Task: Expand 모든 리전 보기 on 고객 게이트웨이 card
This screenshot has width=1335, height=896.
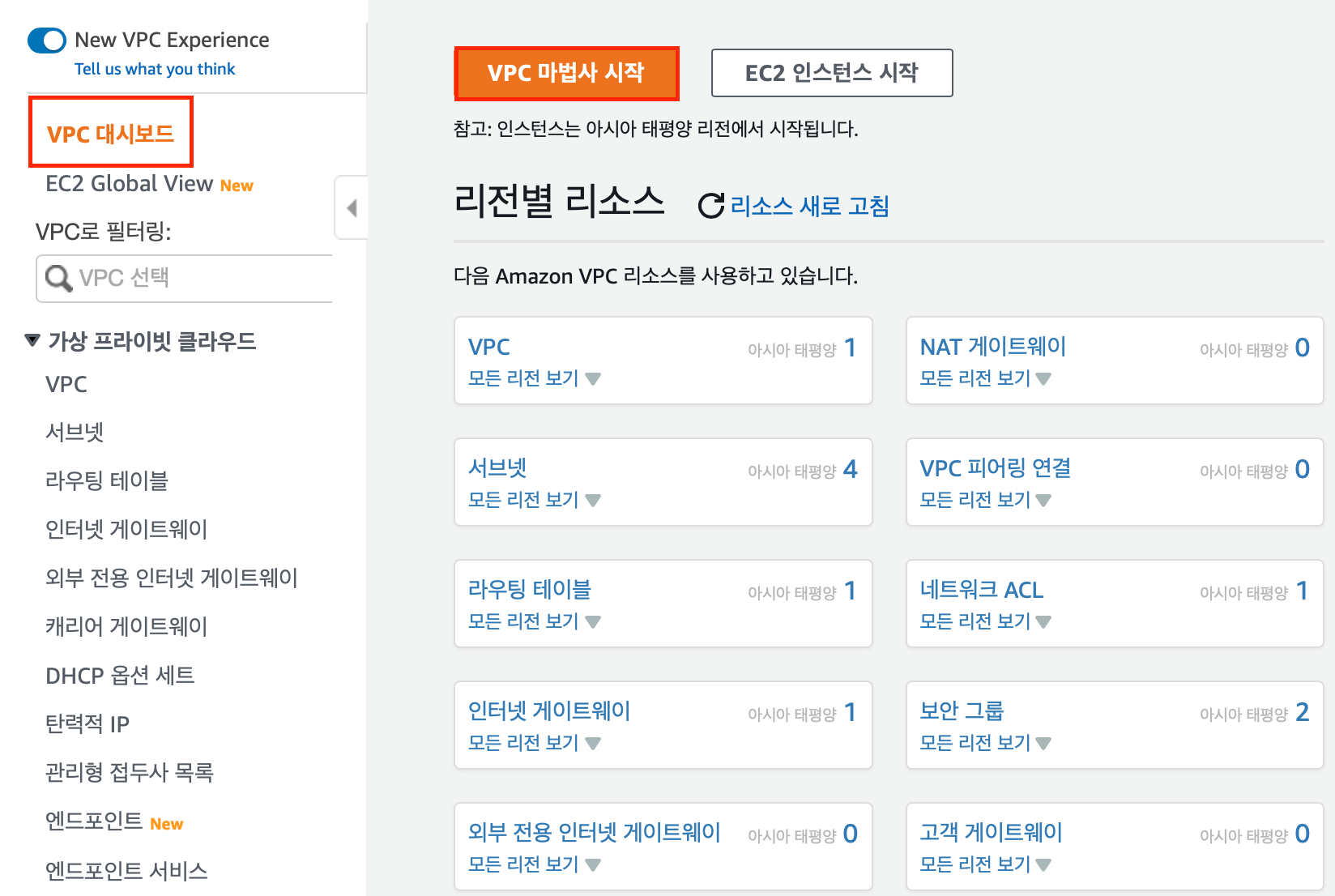Action: [986, 864]
